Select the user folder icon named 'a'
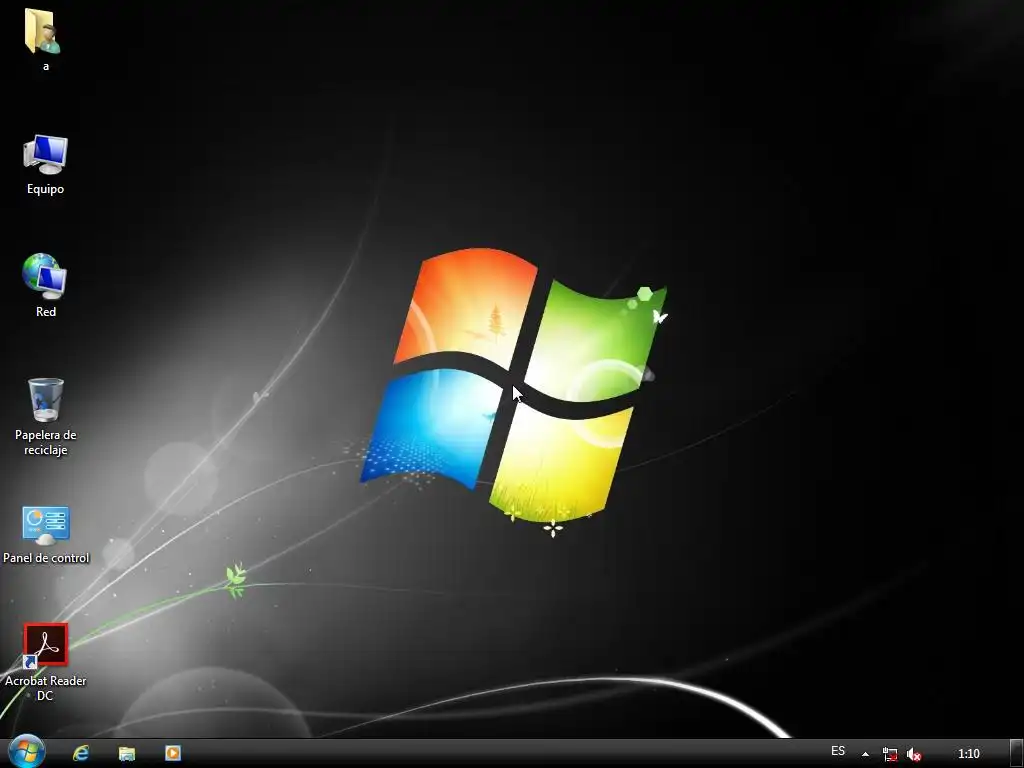1024x768 pixels. point(43,31)
